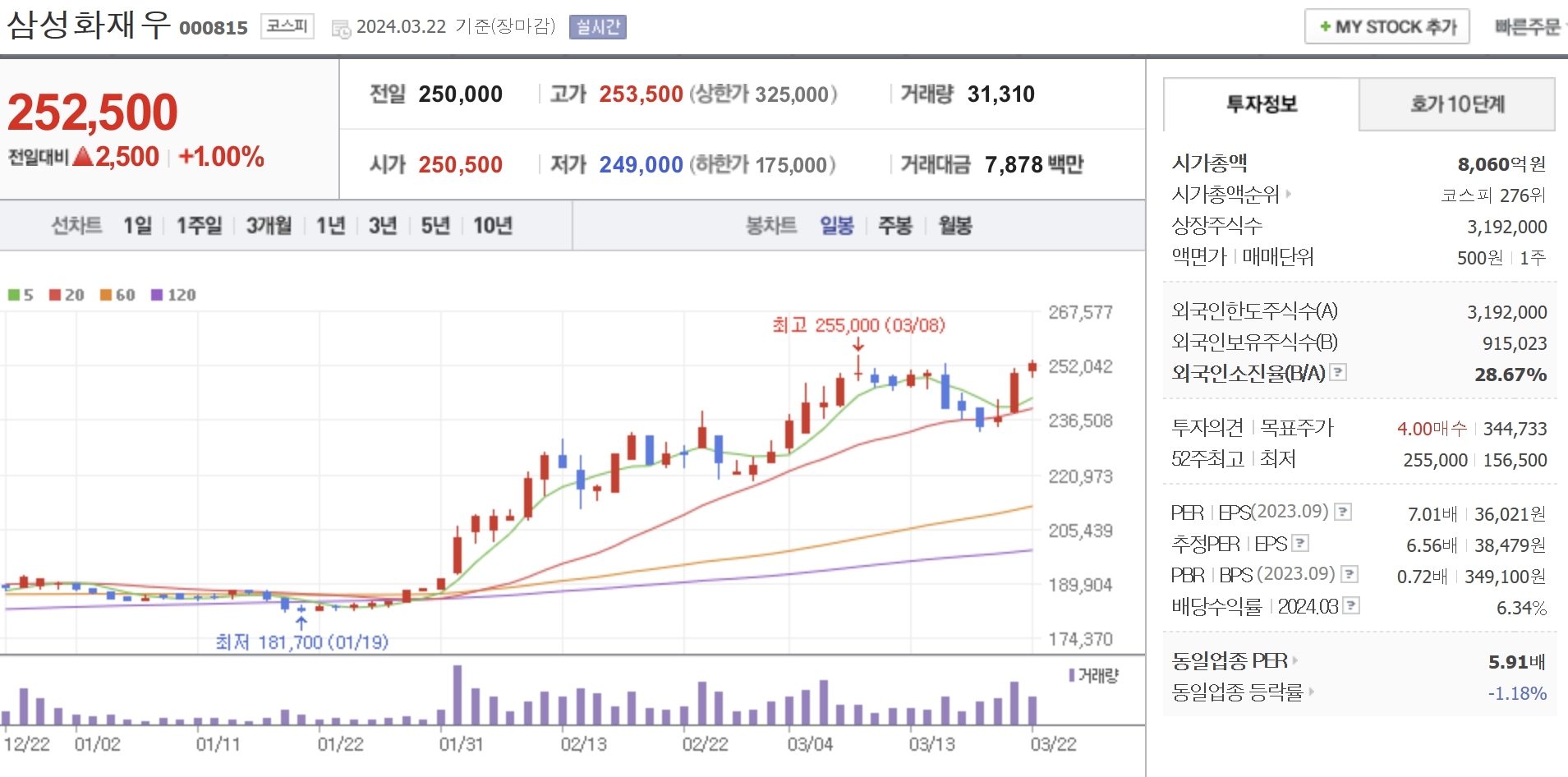Image resolution: width=1568 pixels, height=777 pixels.
Task: Click chart 최저 181,700 (01/19) marker
Action: tap(302, 641)
